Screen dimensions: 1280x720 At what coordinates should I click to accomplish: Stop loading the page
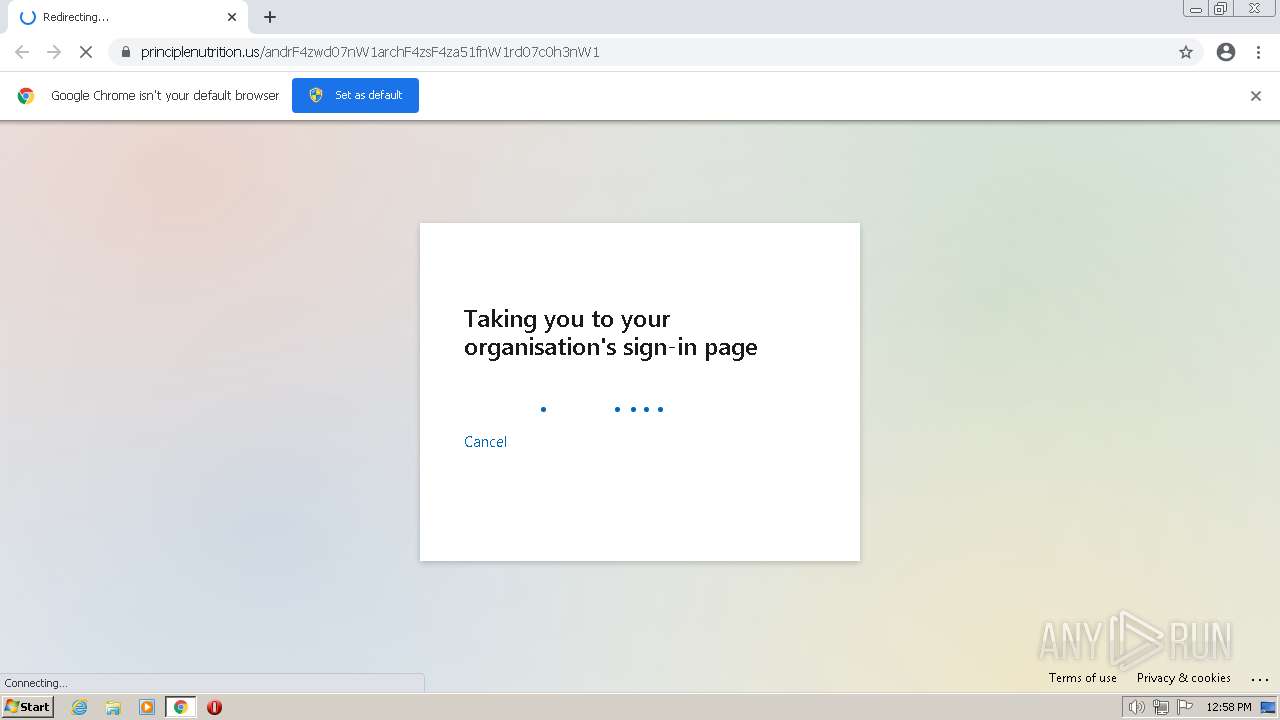click(x=86, y=52)
